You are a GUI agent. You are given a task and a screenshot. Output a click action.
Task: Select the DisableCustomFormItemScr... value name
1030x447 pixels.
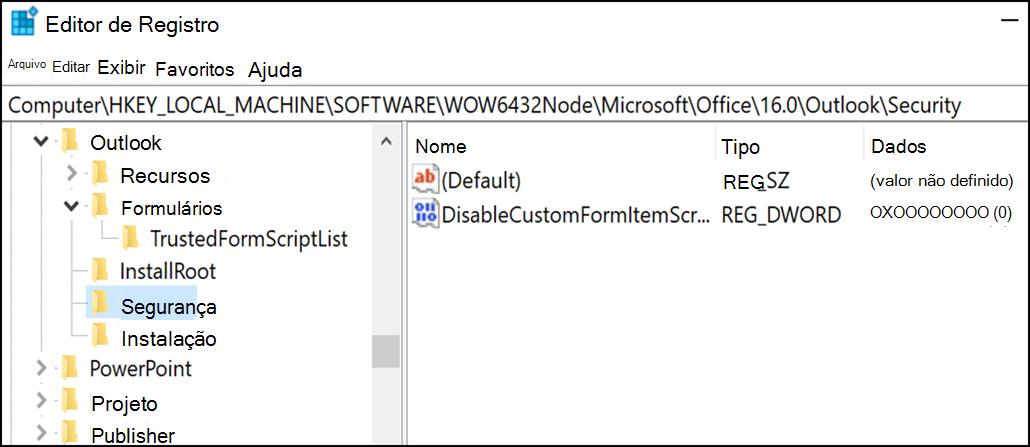575,214
